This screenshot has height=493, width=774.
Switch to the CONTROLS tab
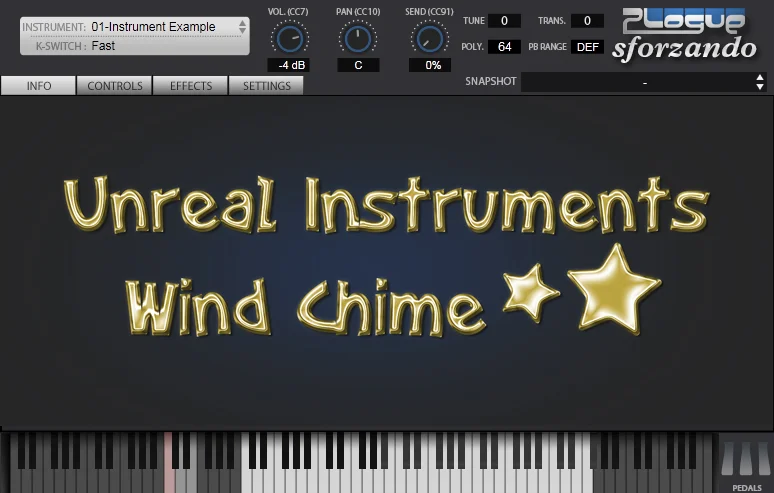coord(115,85)
